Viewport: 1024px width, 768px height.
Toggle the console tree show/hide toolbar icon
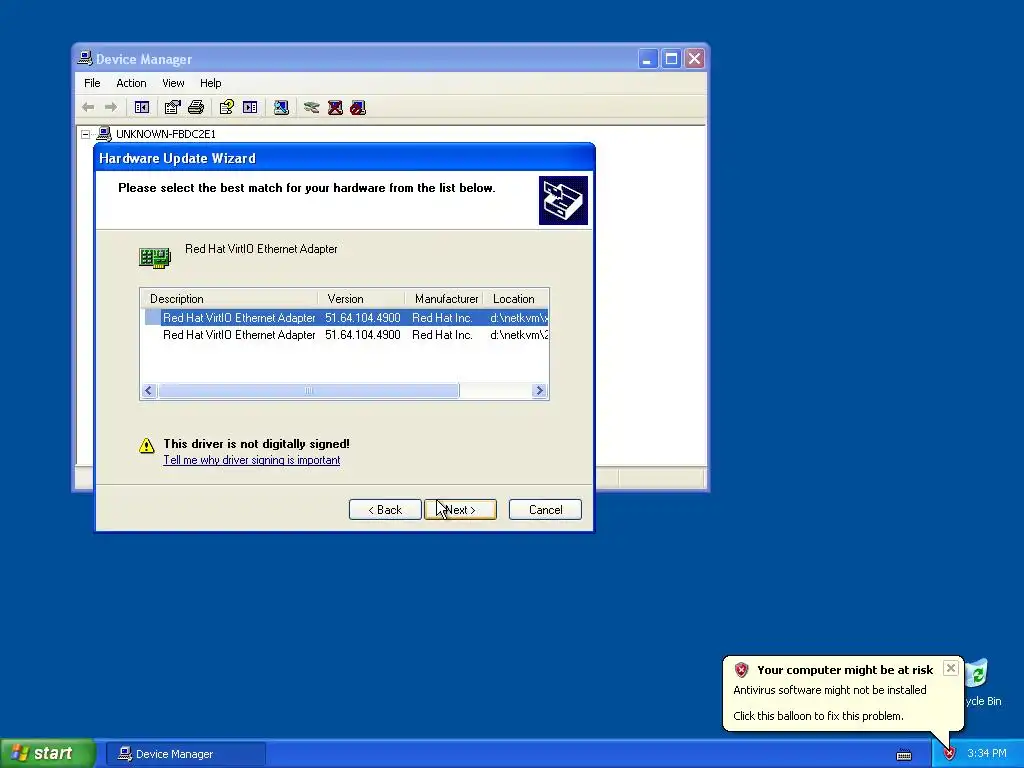point(142,107)
